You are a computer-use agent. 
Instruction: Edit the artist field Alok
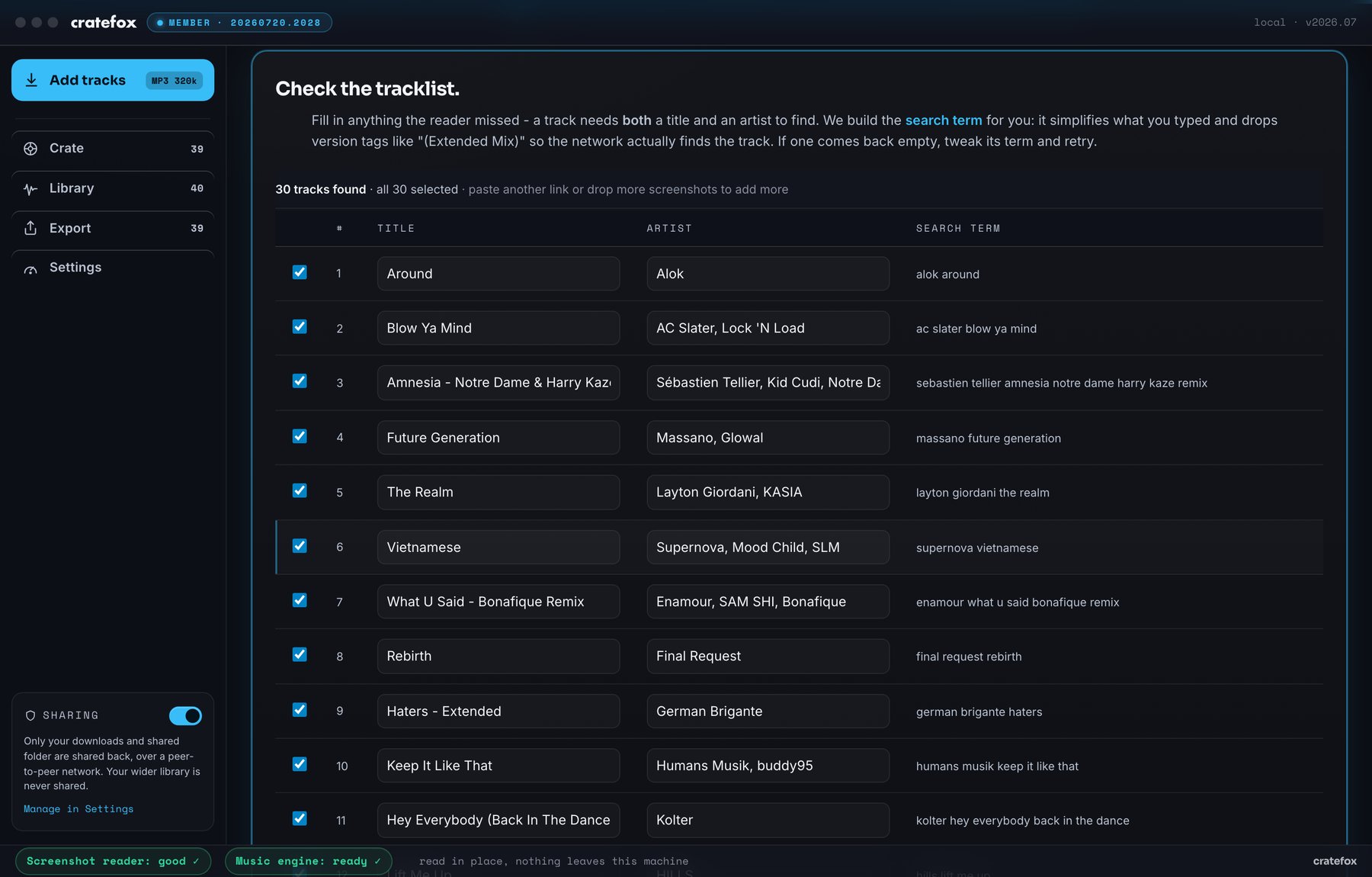[x=768, y=274]
